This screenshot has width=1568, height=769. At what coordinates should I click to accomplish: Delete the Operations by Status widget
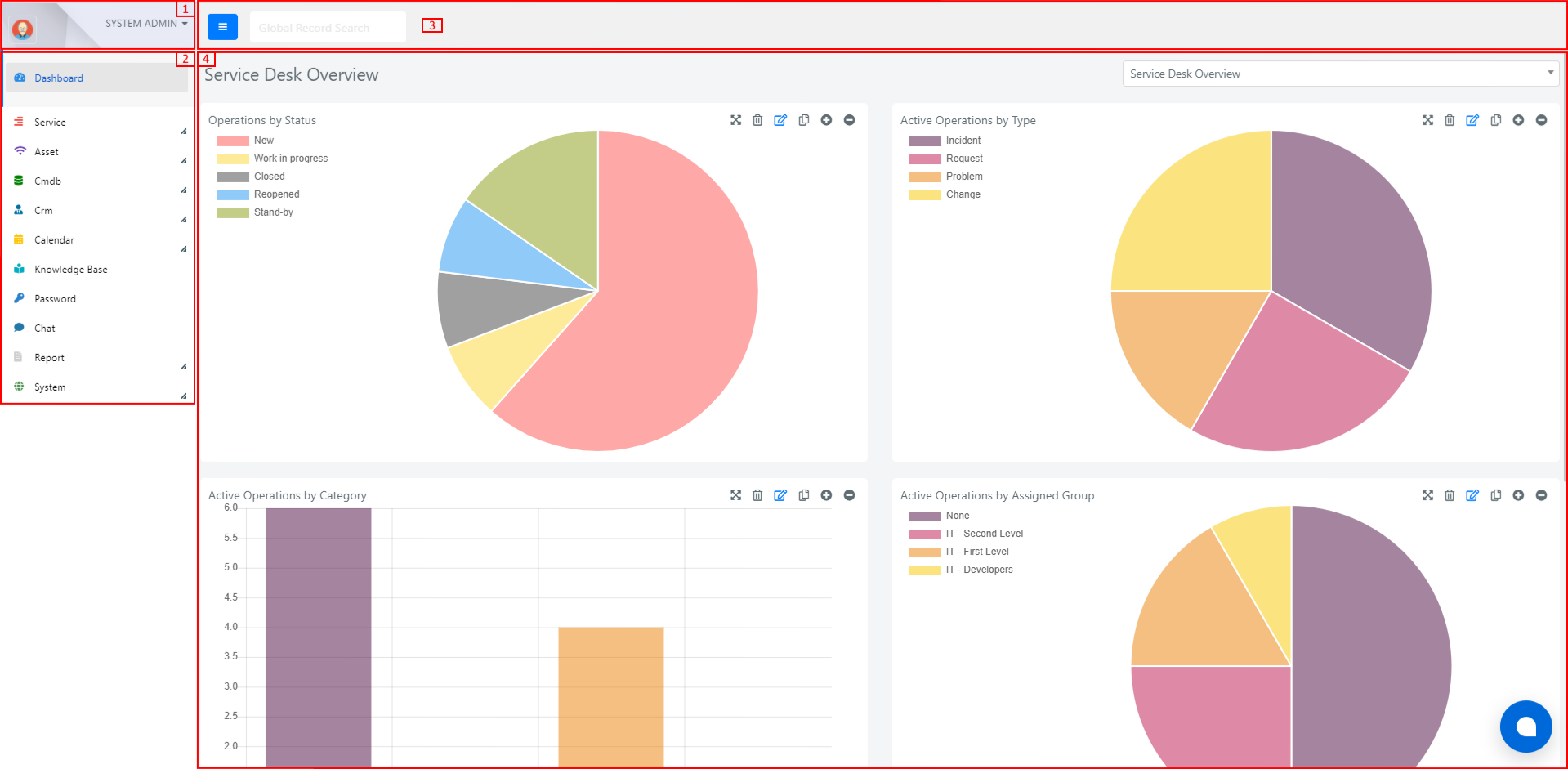(757, 120)
